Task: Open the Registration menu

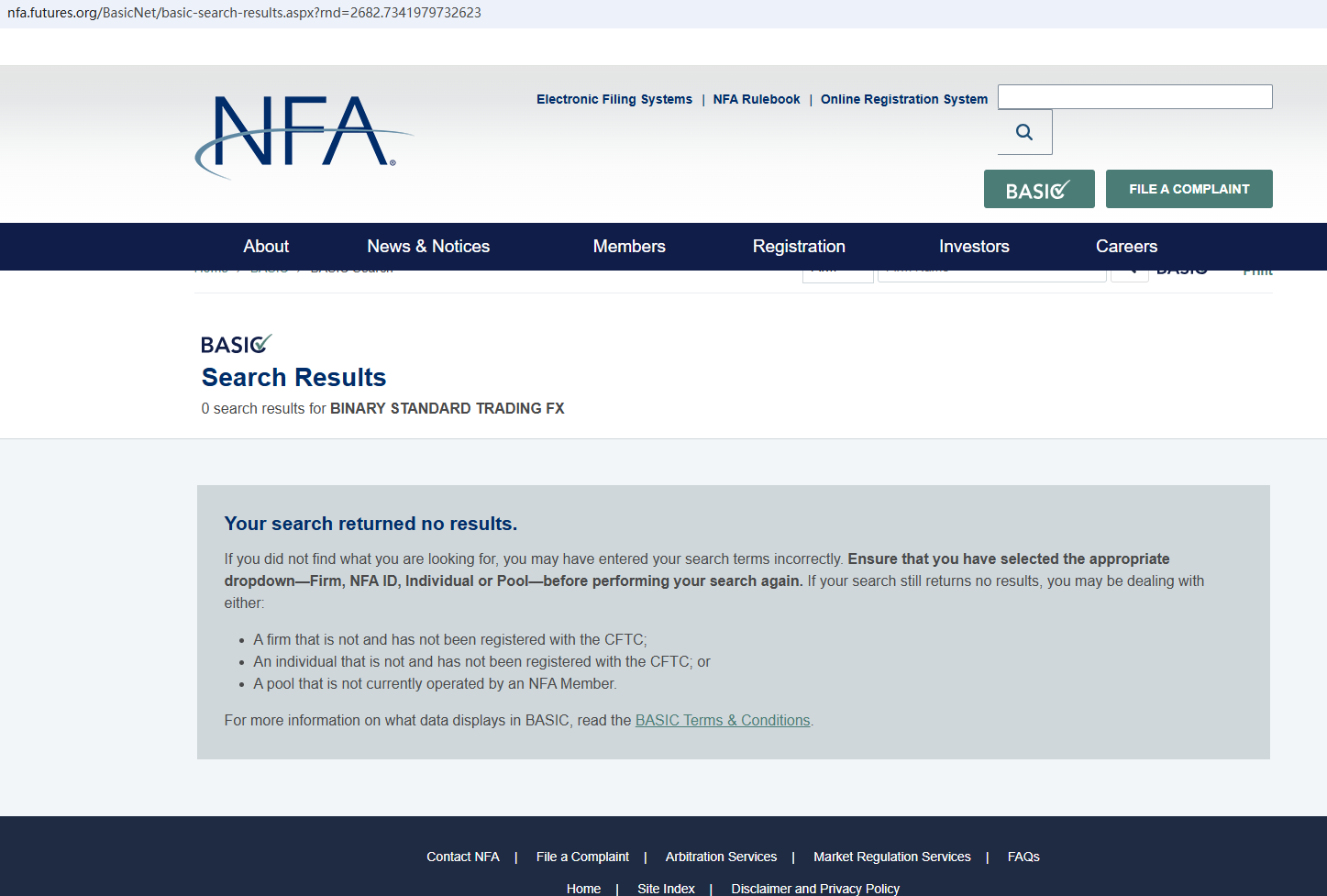Action: pyautogui.click(x=799, y=246)
